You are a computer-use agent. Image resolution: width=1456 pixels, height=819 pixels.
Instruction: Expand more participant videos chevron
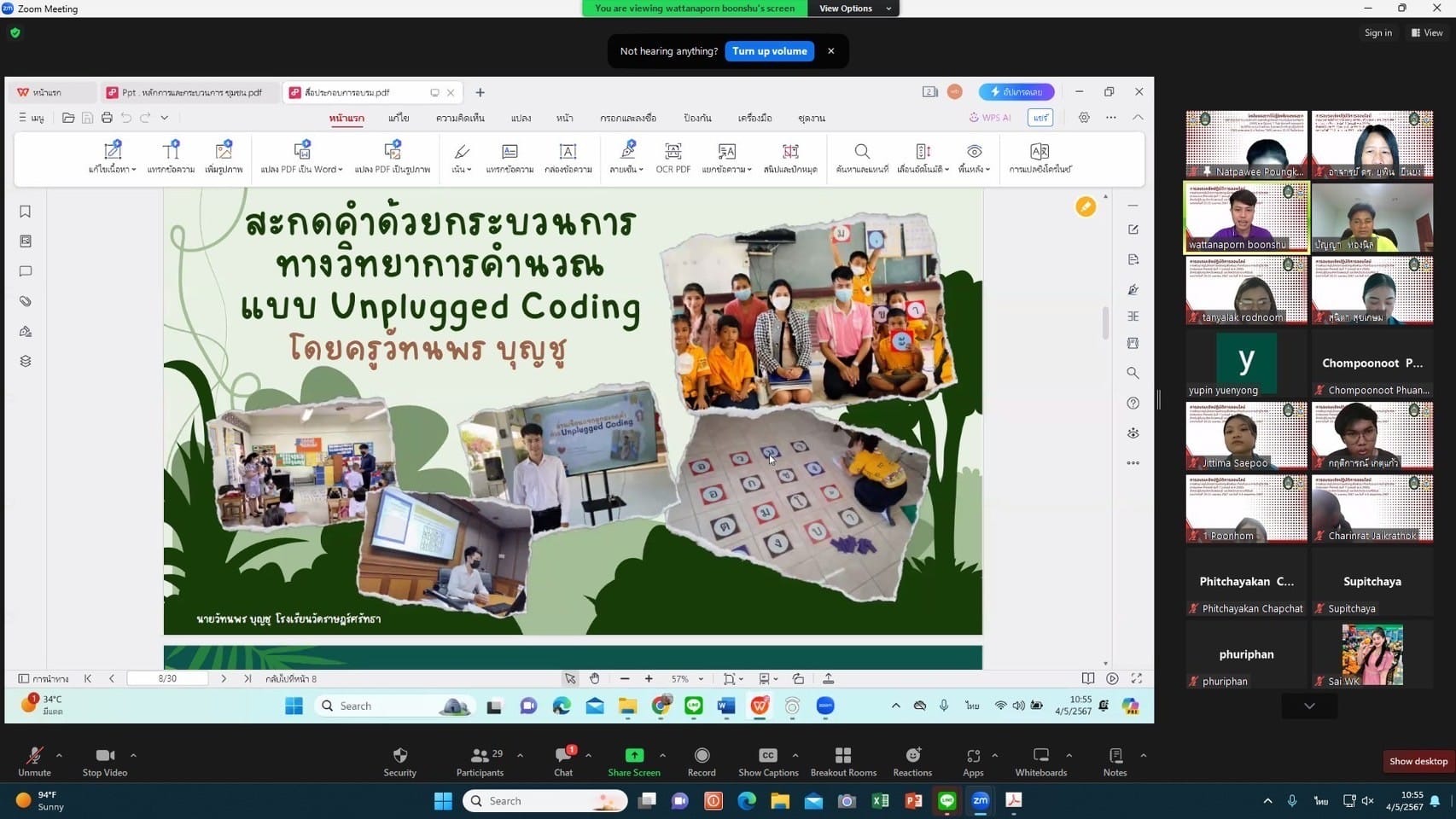[1309, 706]
